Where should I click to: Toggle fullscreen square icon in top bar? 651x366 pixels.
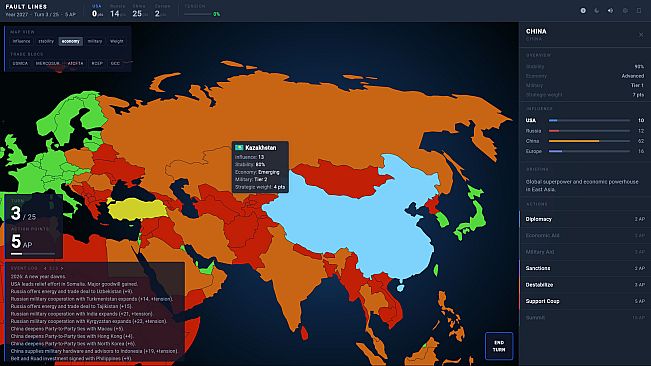tap(639, 11)
